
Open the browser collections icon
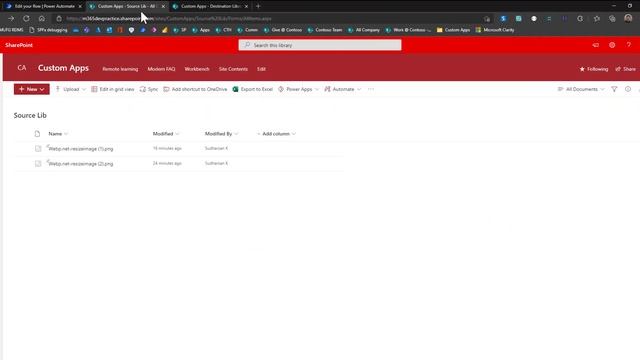point(612,18)
